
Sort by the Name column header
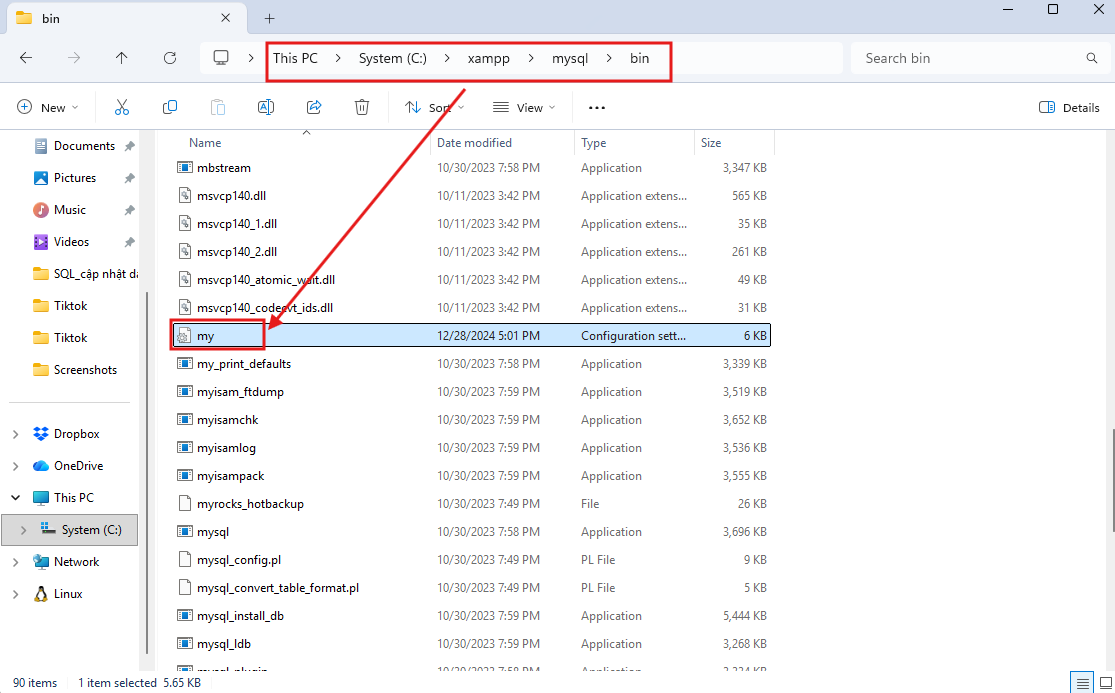[x=205, y=143]
